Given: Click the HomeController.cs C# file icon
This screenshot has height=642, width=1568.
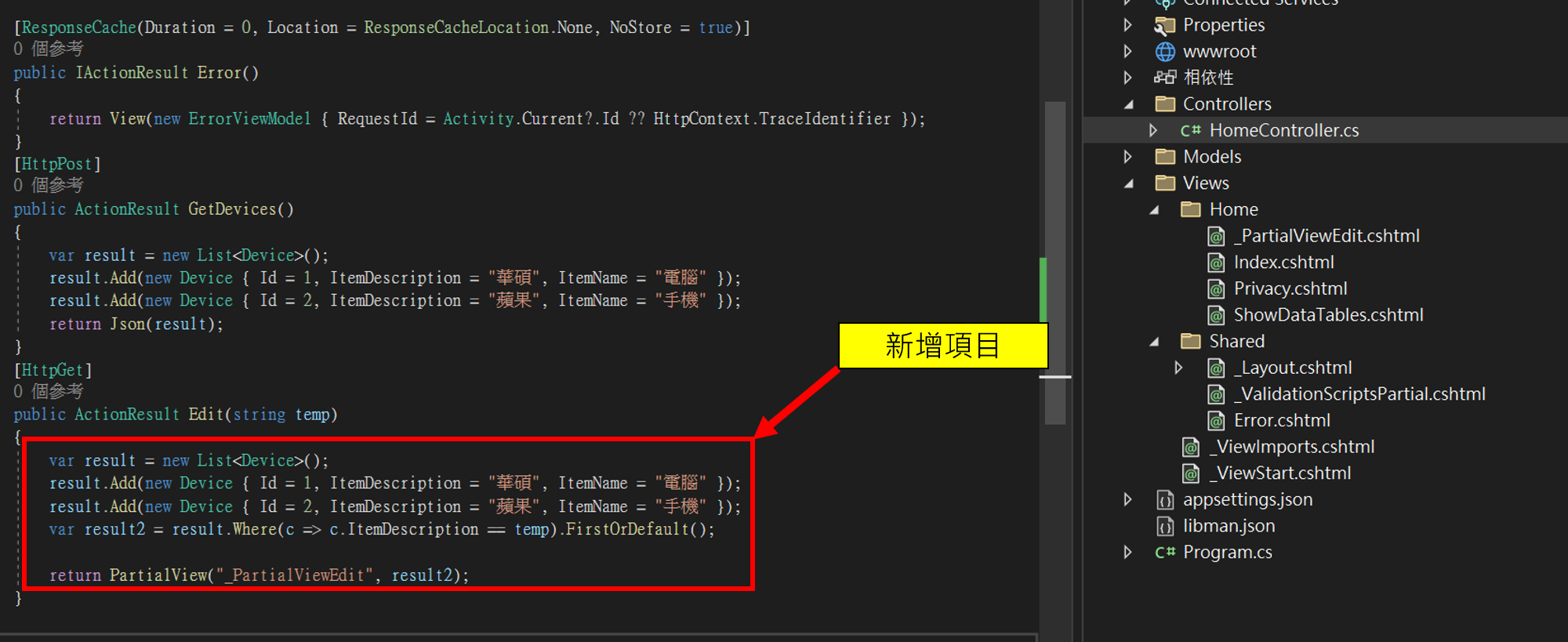Looking at the screenshot, I should click(x=1190, y=131).
